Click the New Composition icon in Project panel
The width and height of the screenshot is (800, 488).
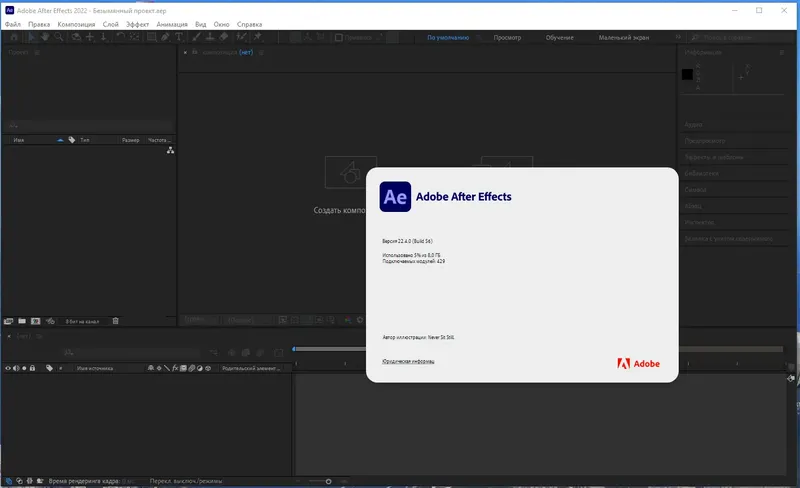coord(35,321)
